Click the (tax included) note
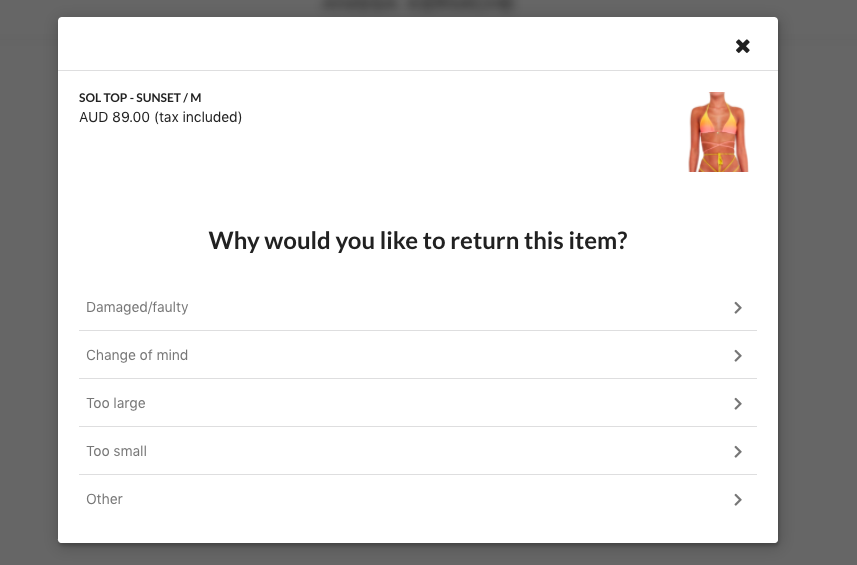857x565 pixels. 198,117
